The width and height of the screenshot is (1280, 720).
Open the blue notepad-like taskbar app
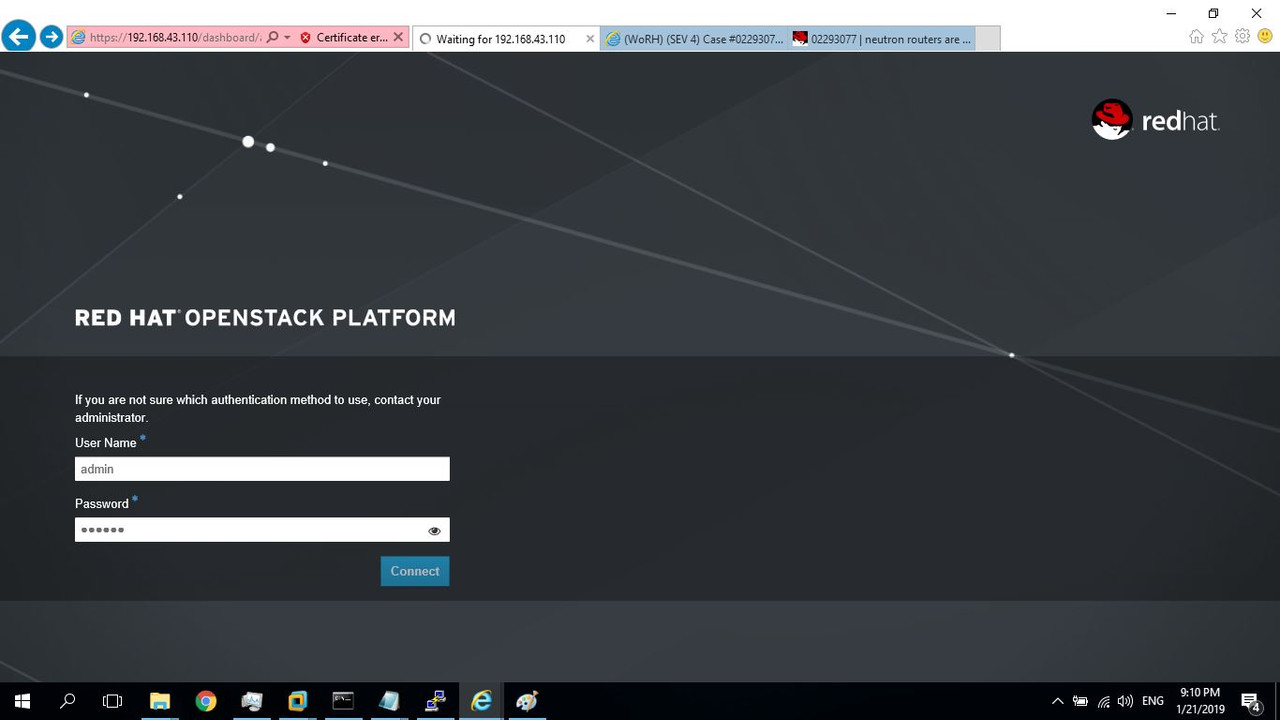tap(389, 701)
